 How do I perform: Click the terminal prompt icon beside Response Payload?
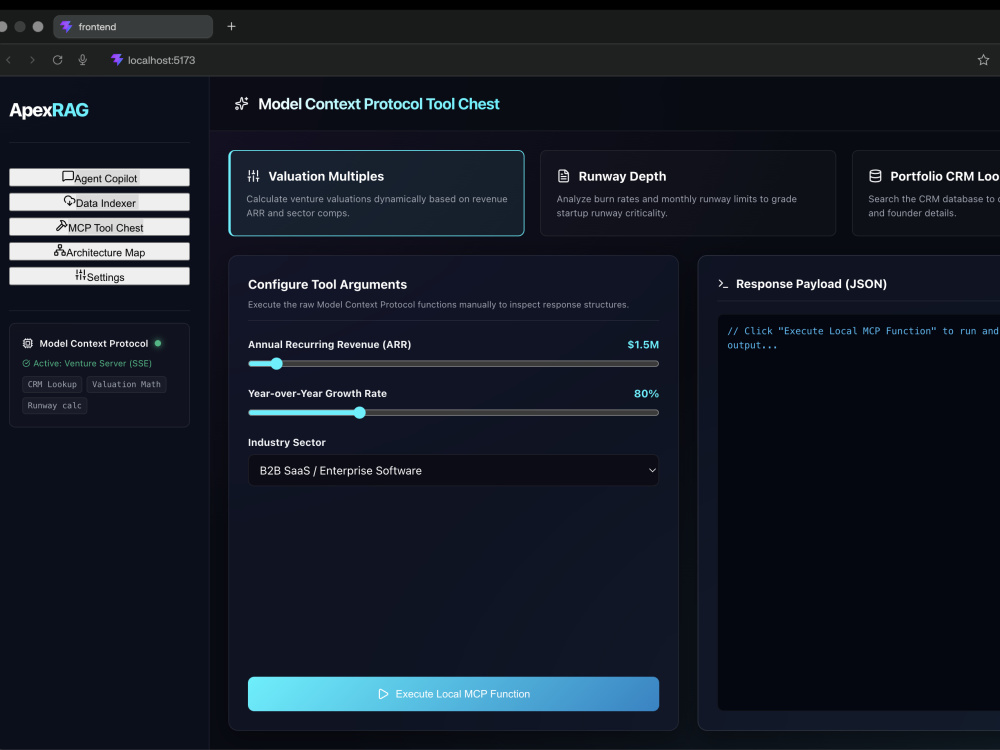723,284
